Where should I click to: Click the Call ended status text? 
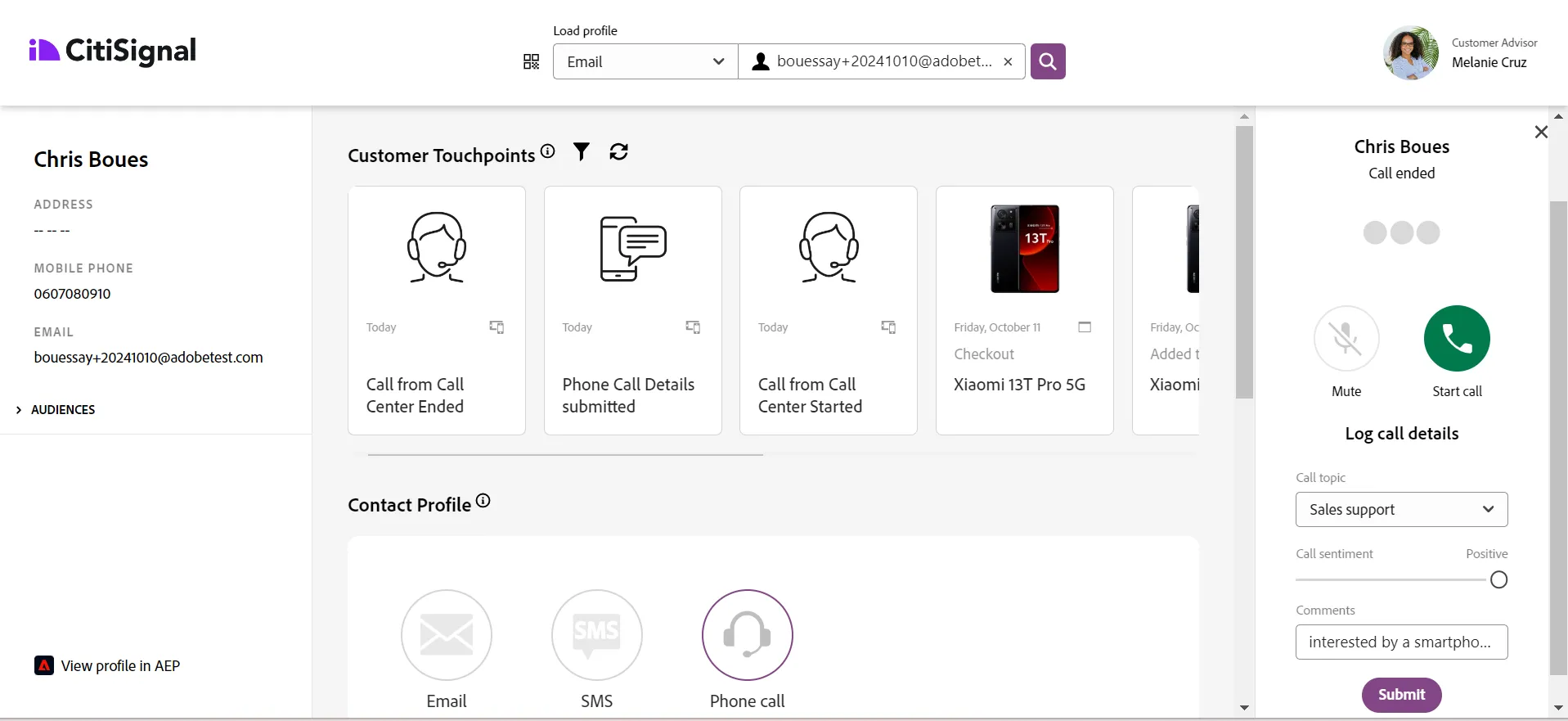pos(1402,173)
